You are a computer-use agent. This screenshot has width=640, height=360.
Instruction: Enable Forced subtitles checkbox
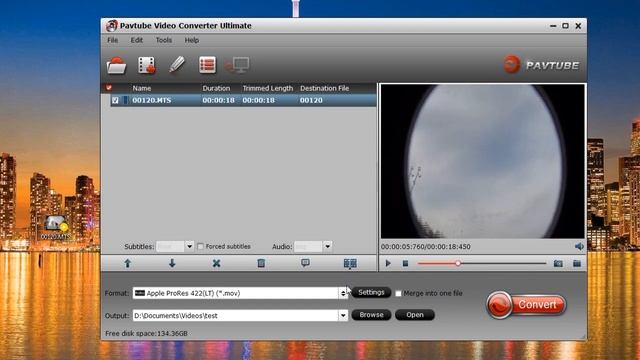coord(200,247)
